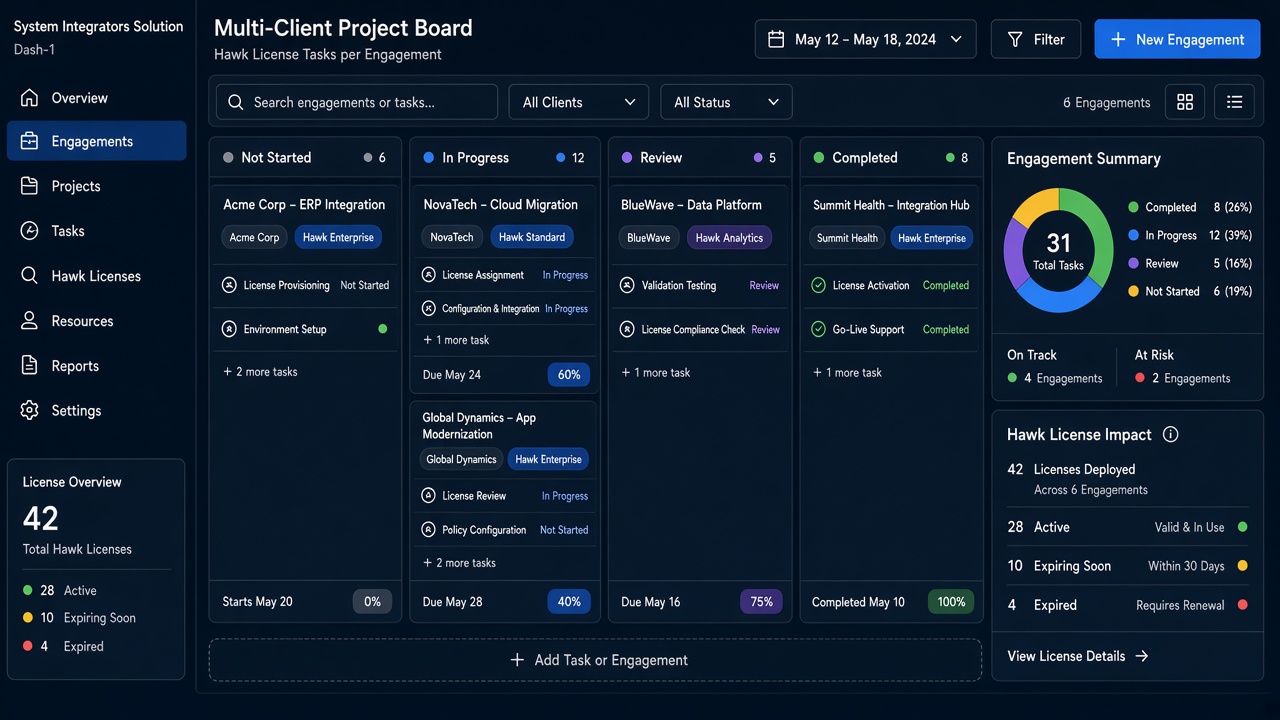The width and height of the screenshot is (1280, 720).
Task: Click the Hawk Standard tag on NovaTech
Action: pyautogui.click(x=532, y=237)
